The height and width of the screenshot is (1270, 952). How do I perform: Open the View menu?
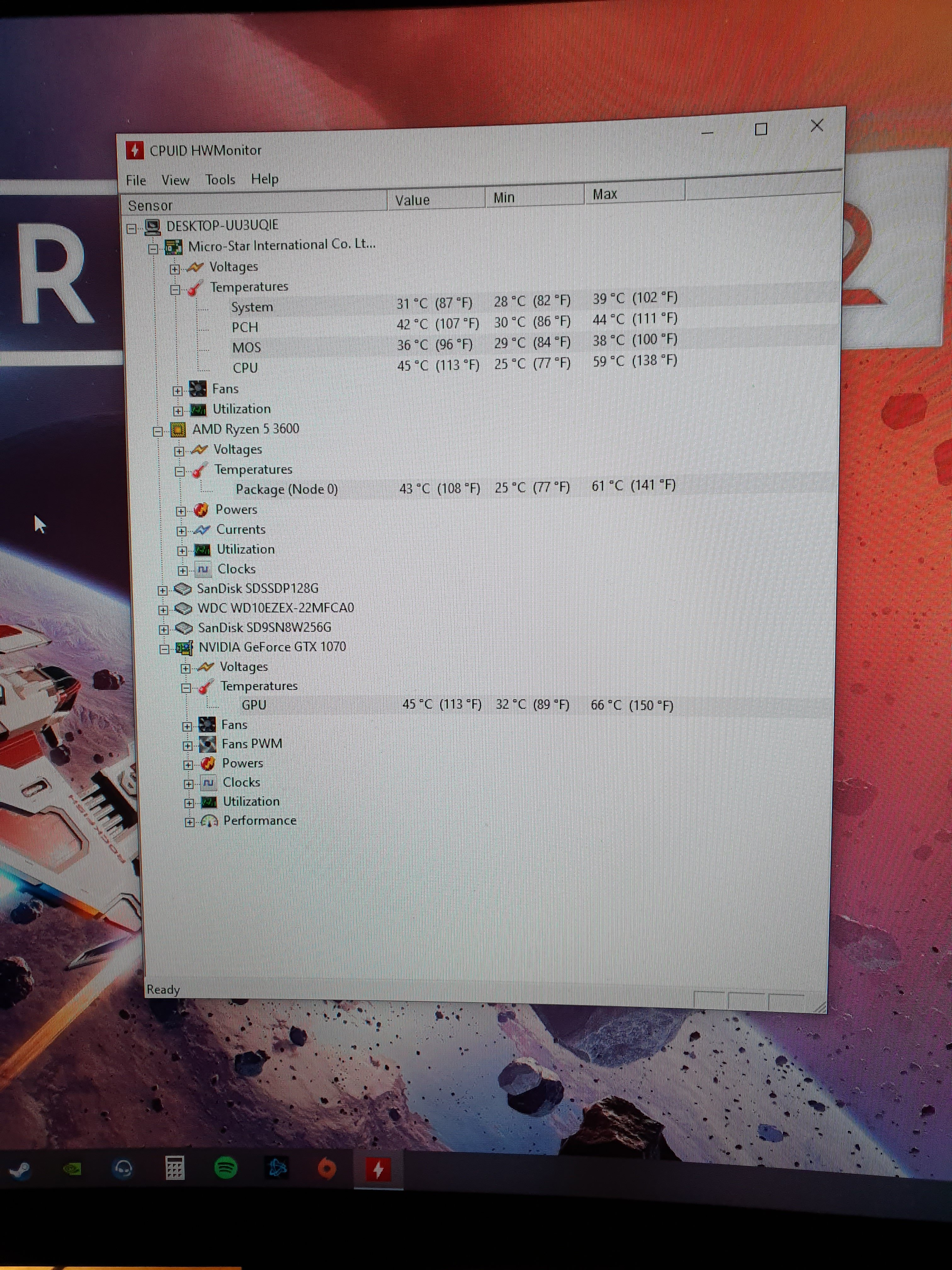coord(175,181)
